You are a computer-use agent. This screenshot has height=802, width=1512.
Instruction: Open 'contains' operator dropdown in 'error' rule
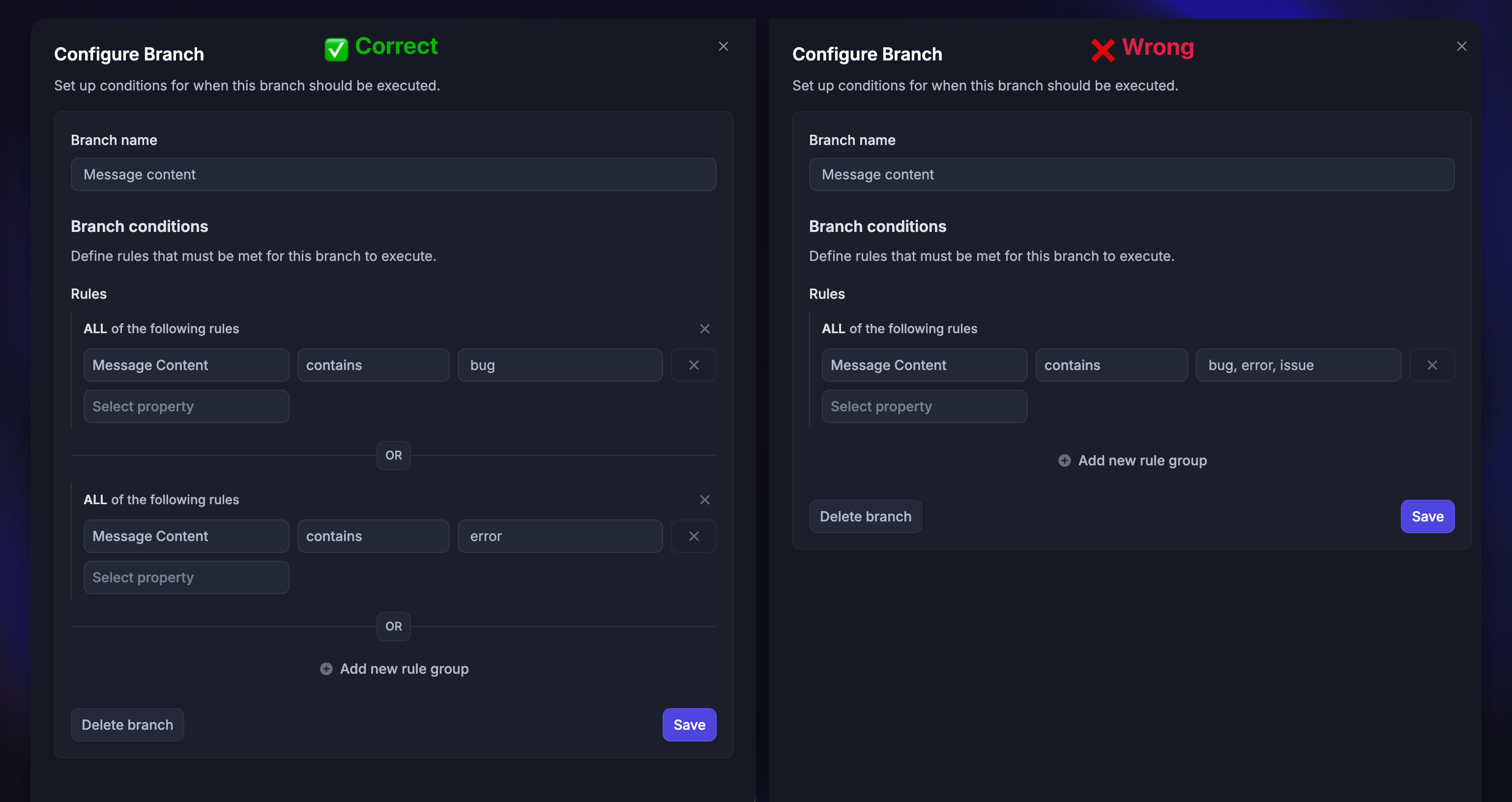click(x=373, y=536)
